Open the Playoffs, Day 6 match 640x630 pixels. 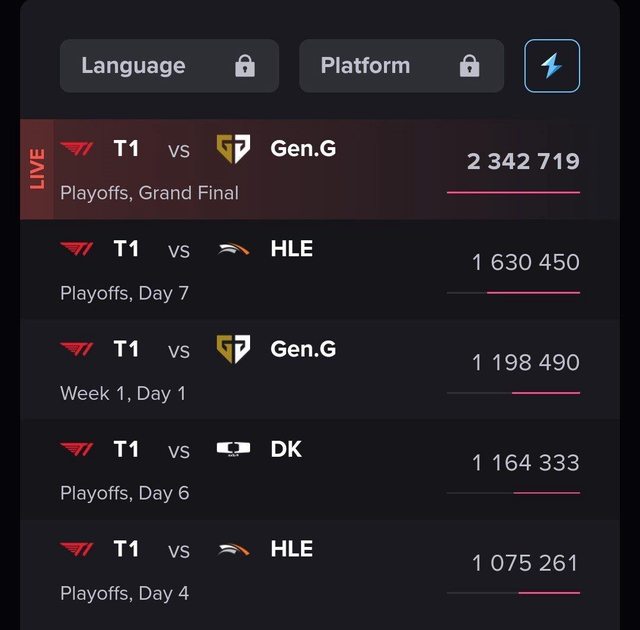point(300,470)
